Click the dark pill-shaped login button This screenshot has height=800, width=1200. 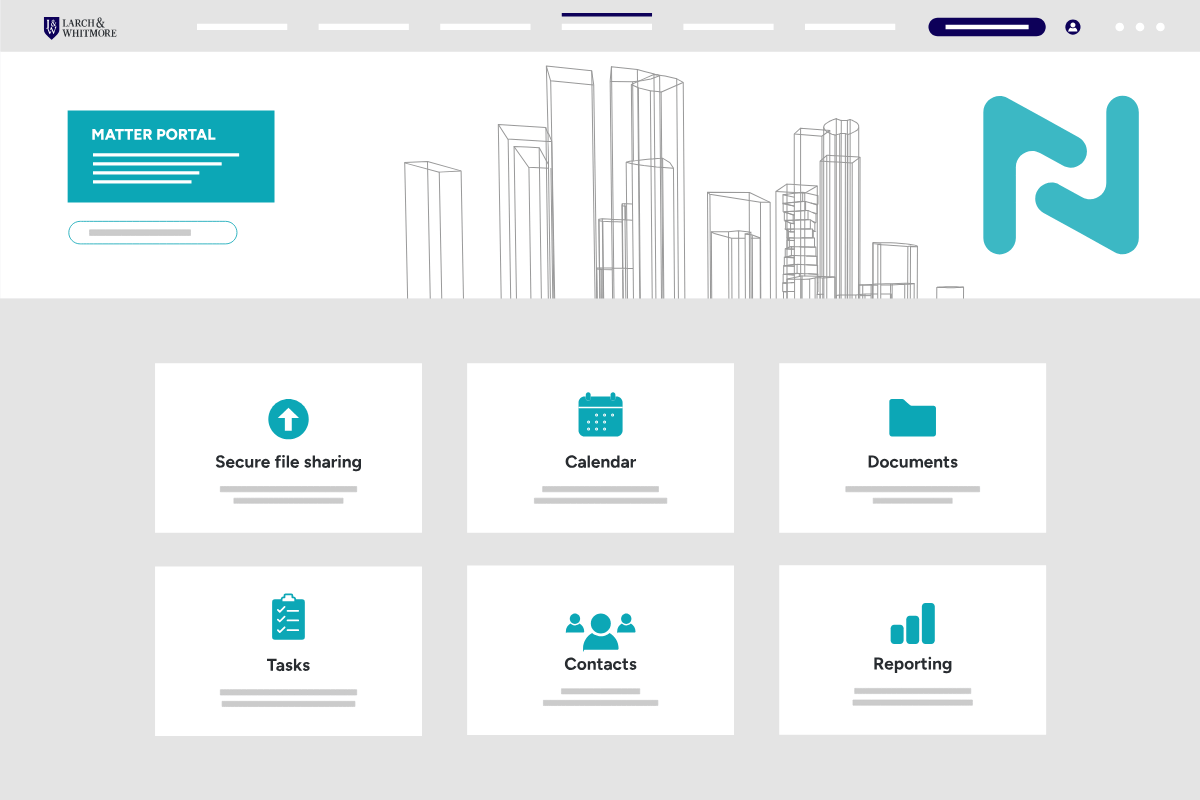pyautogui.click(x=986, y=27)
